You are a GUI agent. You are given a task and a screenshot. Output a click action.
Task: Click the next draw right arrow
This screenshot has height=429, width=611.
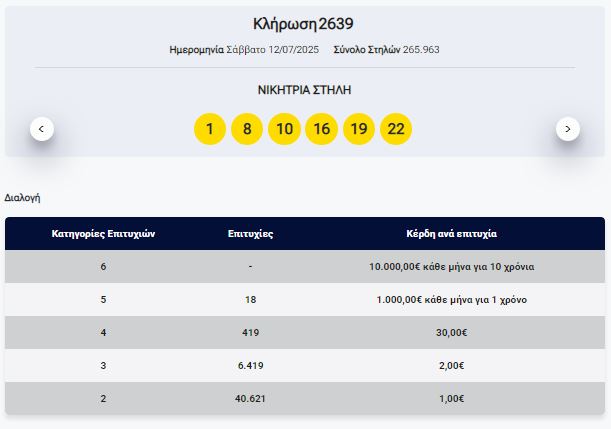[568, 128]
